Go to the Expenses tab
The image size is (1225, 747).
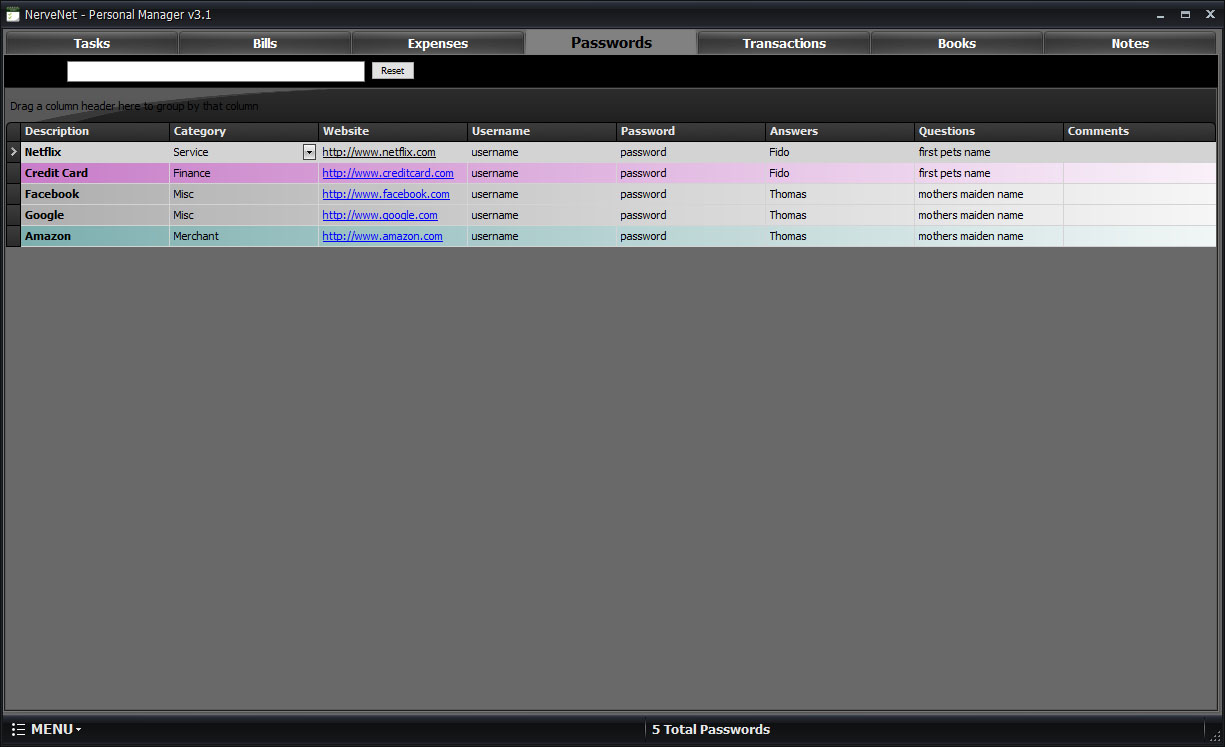click(438, 43)
